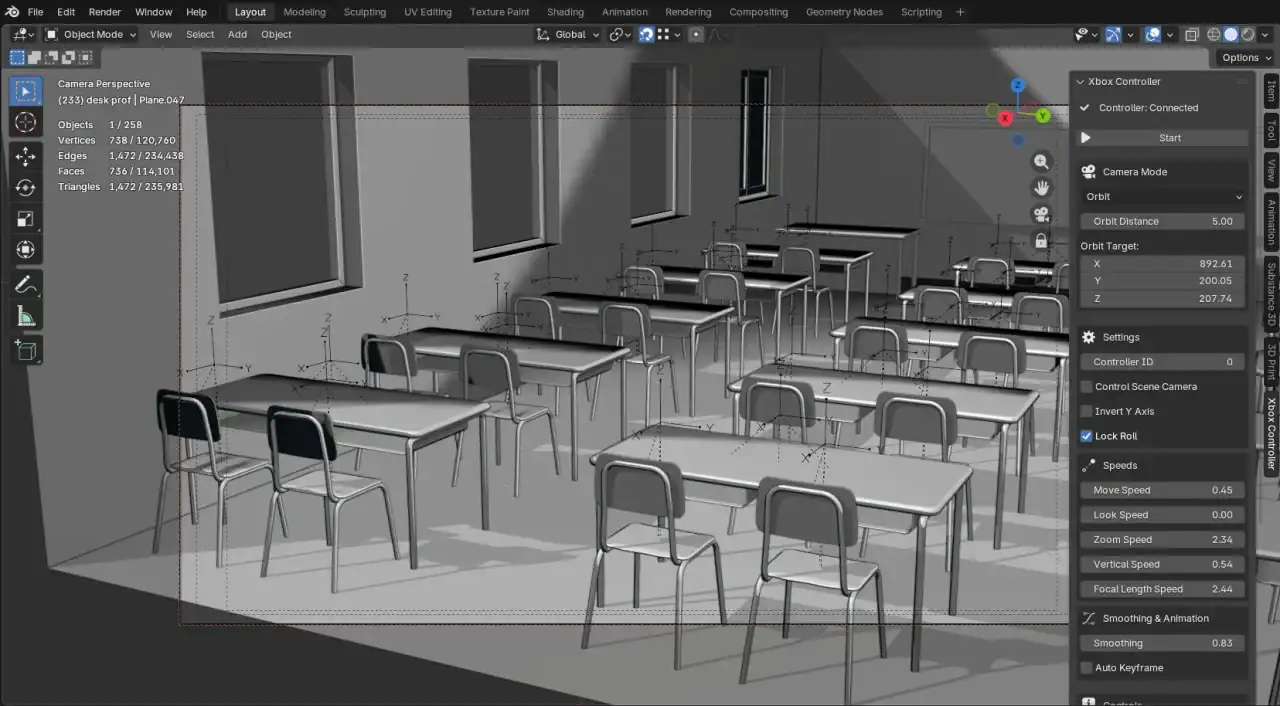Open the Render menu
1280x706 pixels.
point(104,12)
